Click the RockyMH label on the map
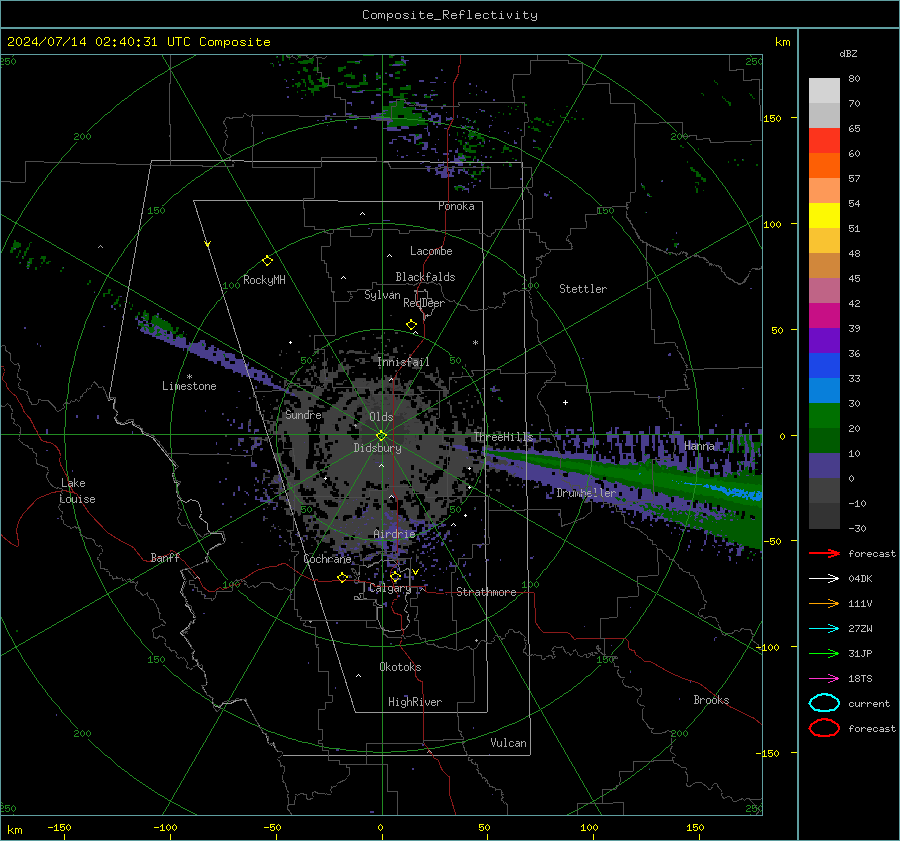 264,280
